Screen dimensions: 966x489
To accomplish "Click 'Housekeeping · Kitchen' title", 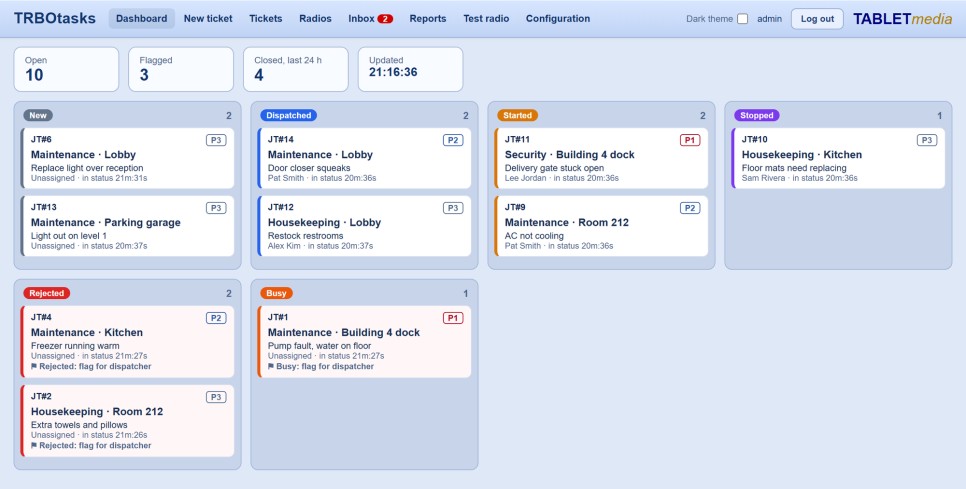I will click(x=802, y=155).
